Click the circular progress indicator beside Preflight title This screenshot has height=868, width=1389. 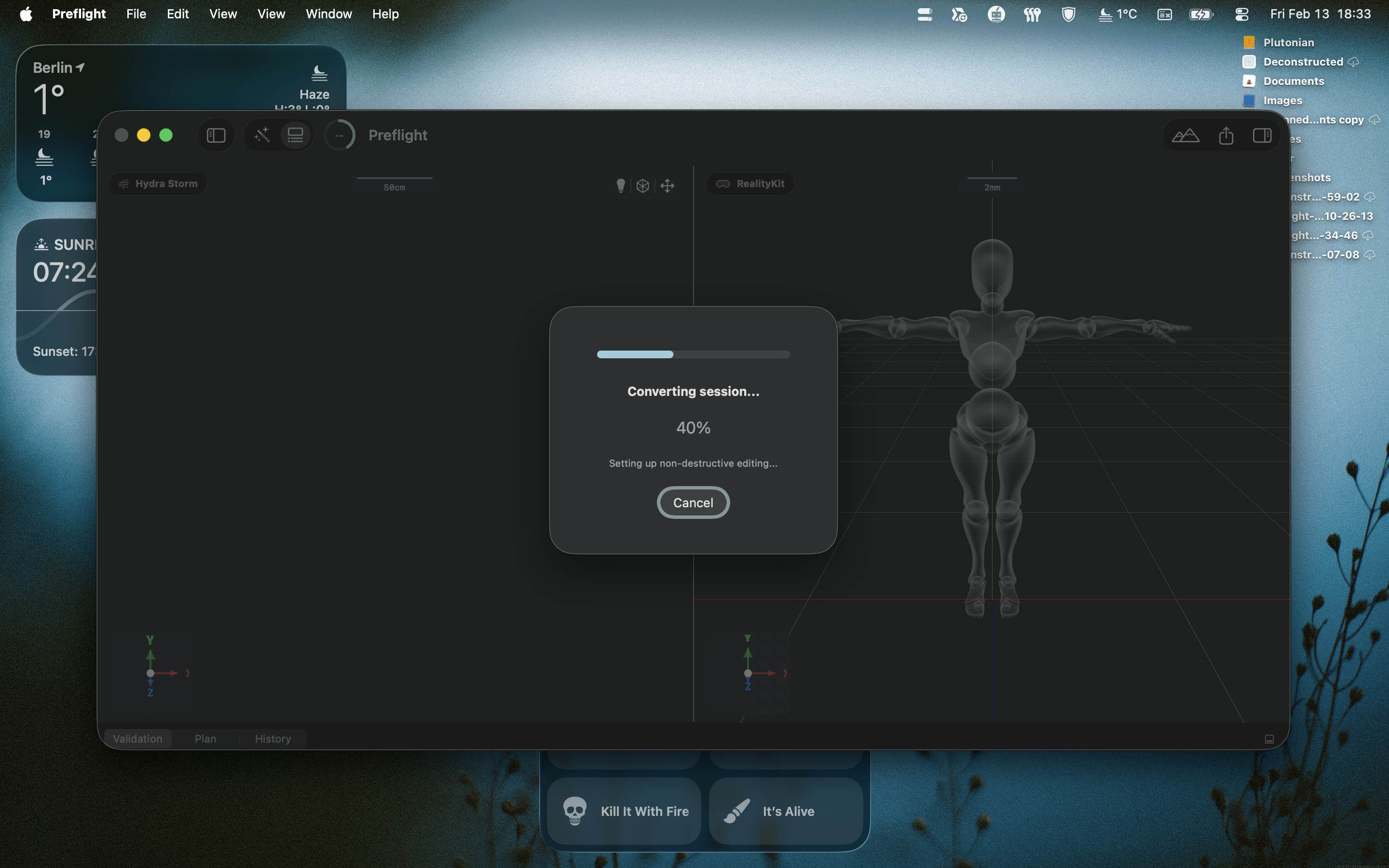pyautogui.click(x=340, y=135)
